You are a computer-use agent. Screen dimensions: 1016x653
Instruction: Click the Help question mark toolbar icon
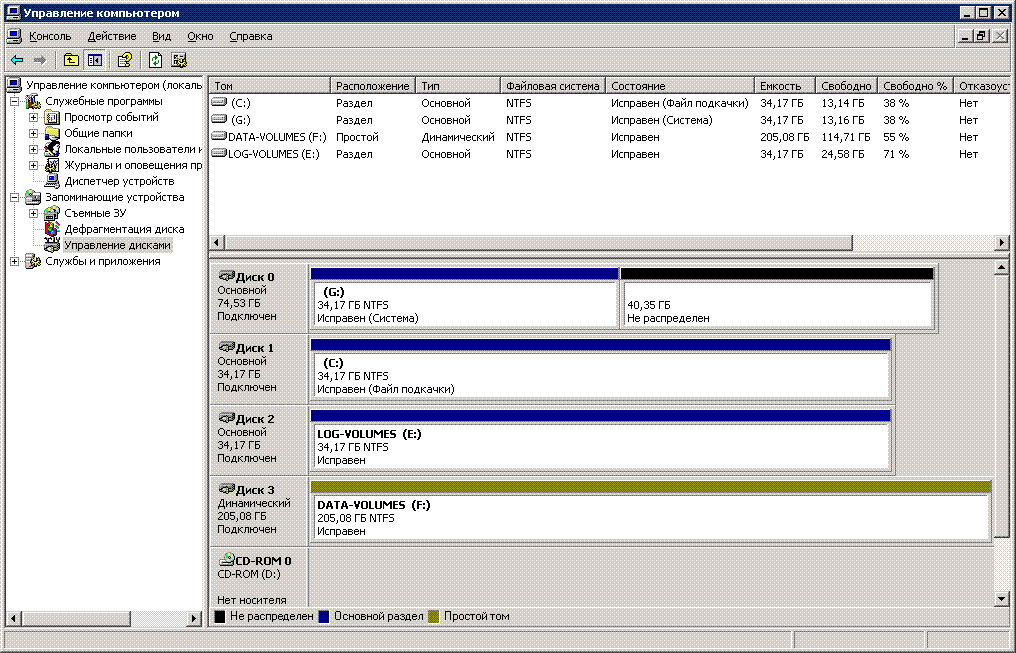[x=125, y=60]
